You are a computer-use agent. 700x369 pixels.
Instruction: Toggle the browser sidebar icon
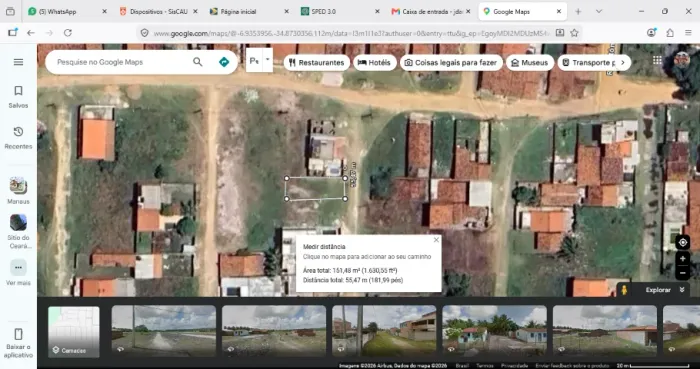(x=12, y=33)
